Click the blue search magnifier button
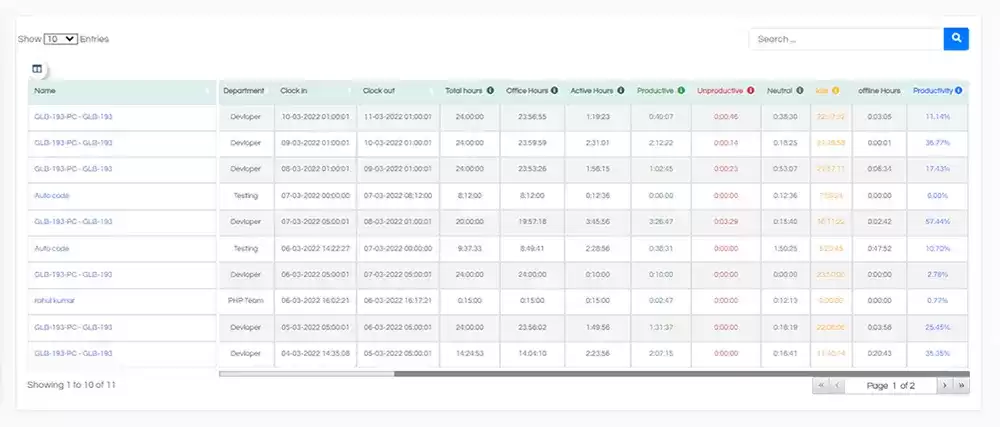This screenshot has height=427, width=1000. point(956,39)
